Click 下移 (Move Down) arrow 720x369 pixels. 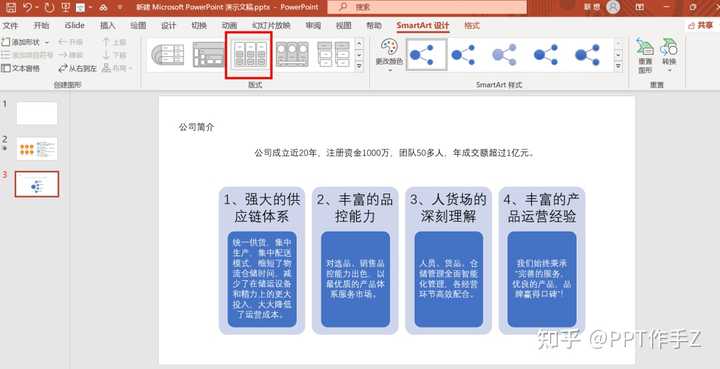114,55
